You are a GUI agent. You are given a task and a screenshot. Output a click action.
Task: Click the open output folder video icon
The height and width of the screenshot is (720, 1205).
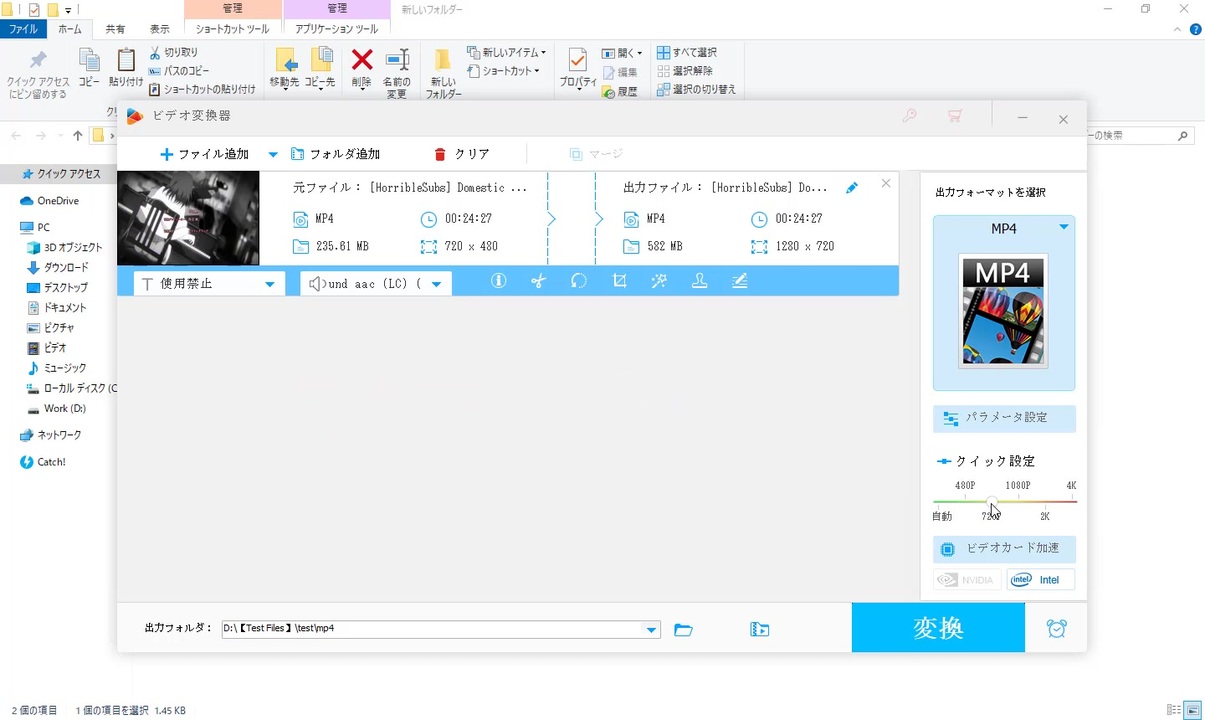[760, 629]
